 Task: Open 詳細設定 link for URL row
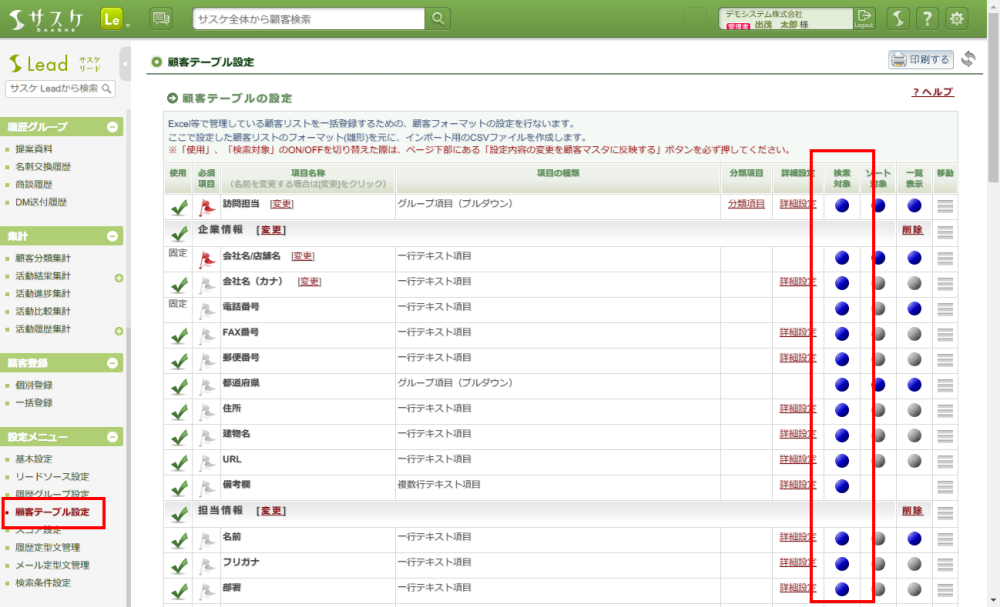point(798,461)
